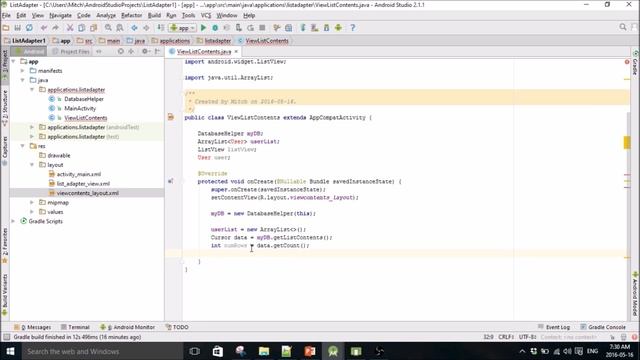Click the Search Everywhere magnifier icon
Screen dimensions: 640x360
pyautogui.click(x=623, y=27)
